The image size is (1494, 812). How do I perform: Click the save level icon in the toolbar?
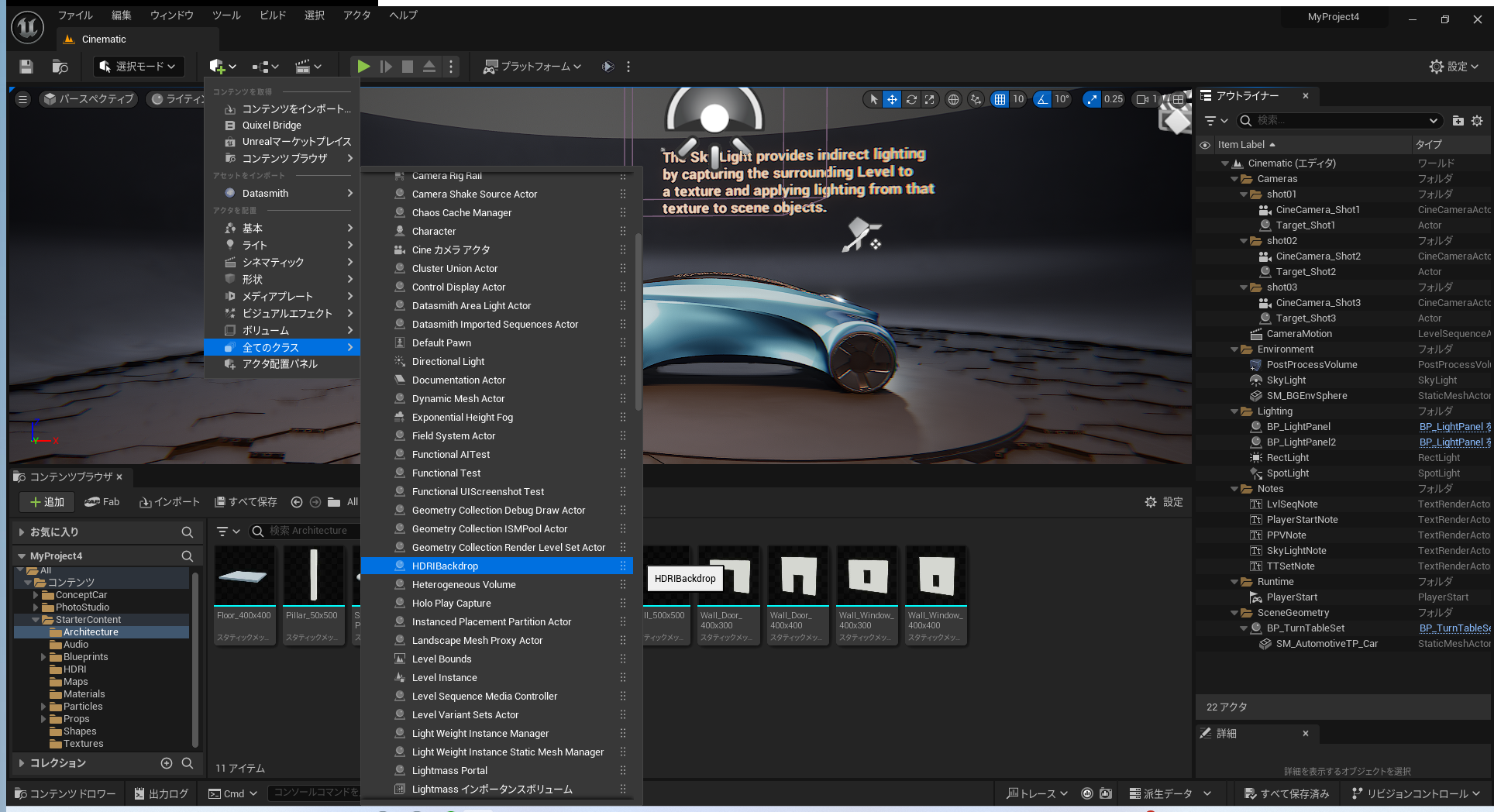point(26,67)
